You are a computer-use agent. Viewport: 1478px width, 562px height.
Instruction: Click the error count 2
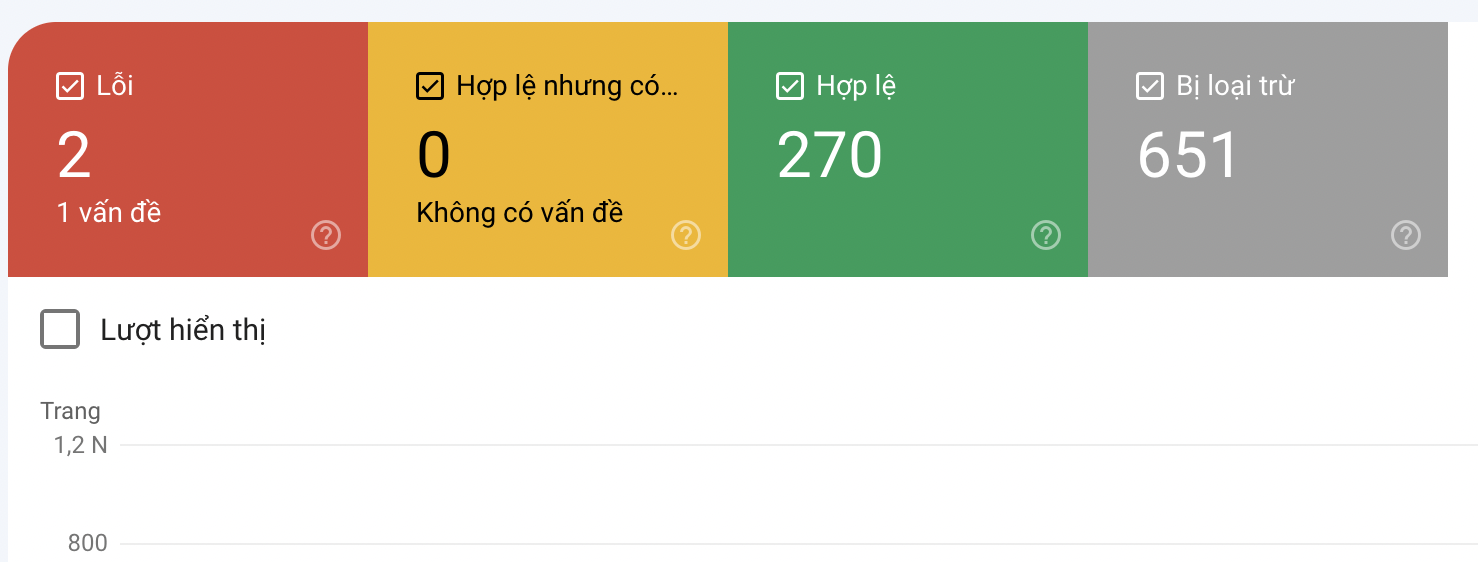[75, 156]
